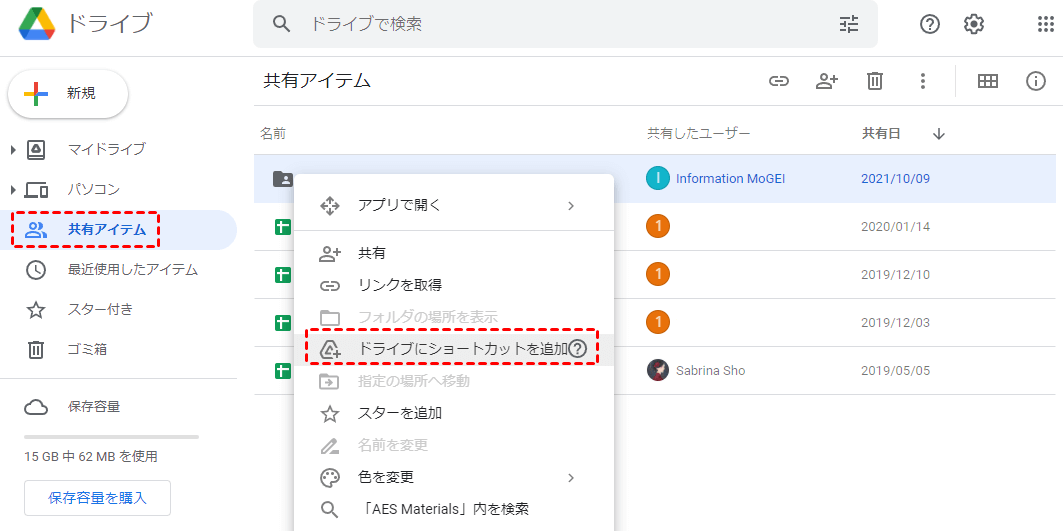Click the 新規 button
Viewport: 1063px width, 531px height.
pos(68,94)
